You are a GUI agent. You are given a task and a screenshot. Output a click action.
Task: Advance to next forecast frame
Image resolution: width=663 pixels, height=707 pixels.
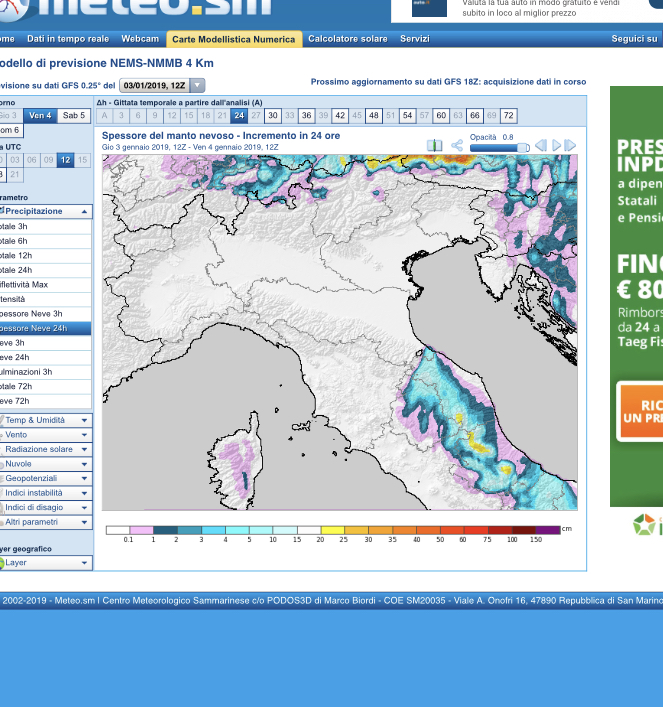(570, 146)
